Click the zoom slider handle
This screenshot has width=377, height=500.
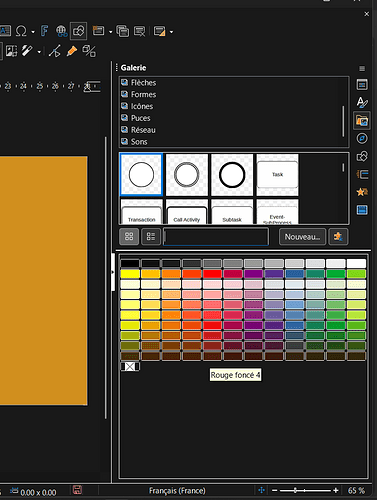point(295,490)
